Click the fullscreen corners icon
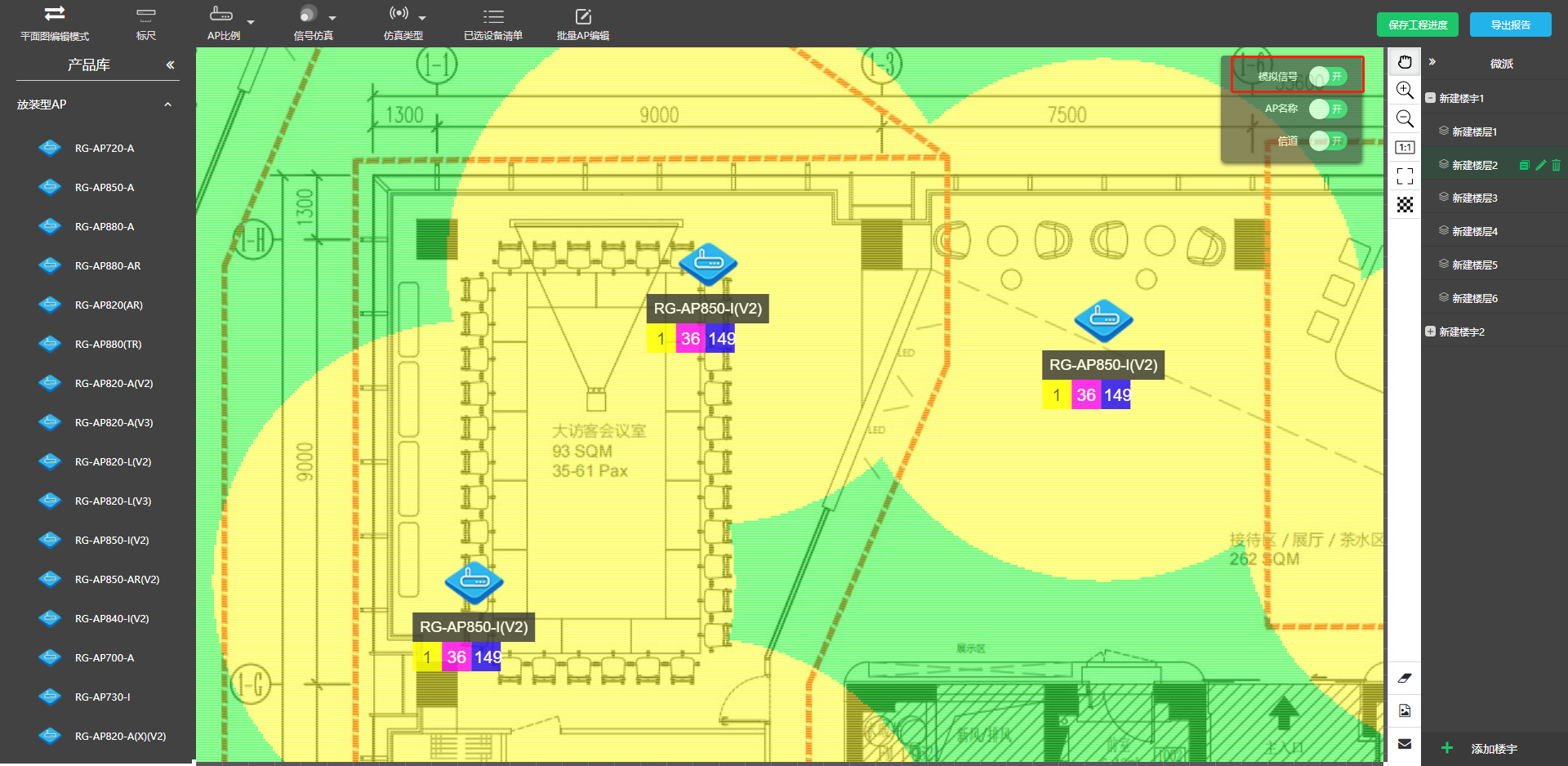The width and height of the screenshot is (1568, 766). coord(1405,176)
